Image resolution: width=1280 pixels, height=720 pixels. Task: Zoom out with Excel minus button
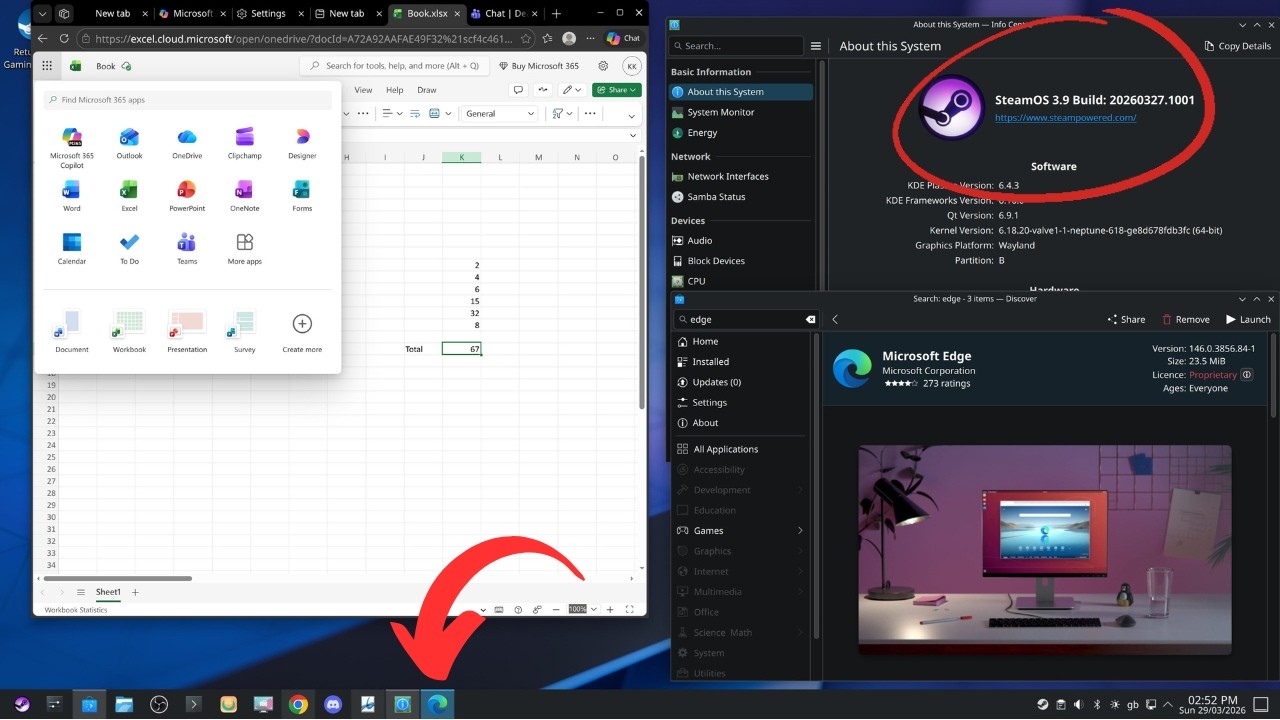click(x=556, y=609)
